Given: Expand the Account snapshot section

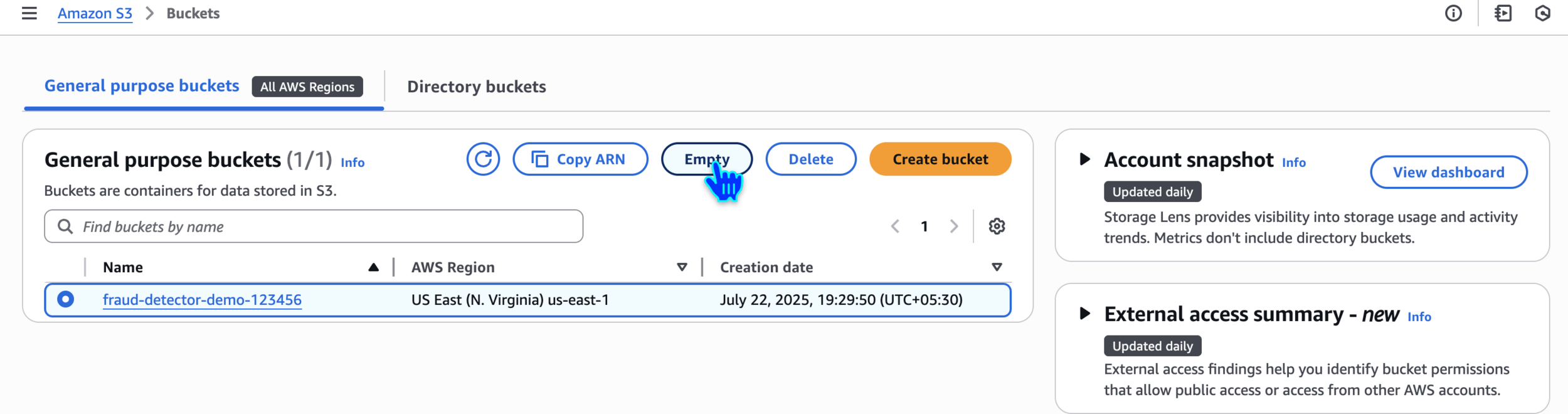Looking at the screenshot, I should pyautogui.click(x=1084, y=159).
